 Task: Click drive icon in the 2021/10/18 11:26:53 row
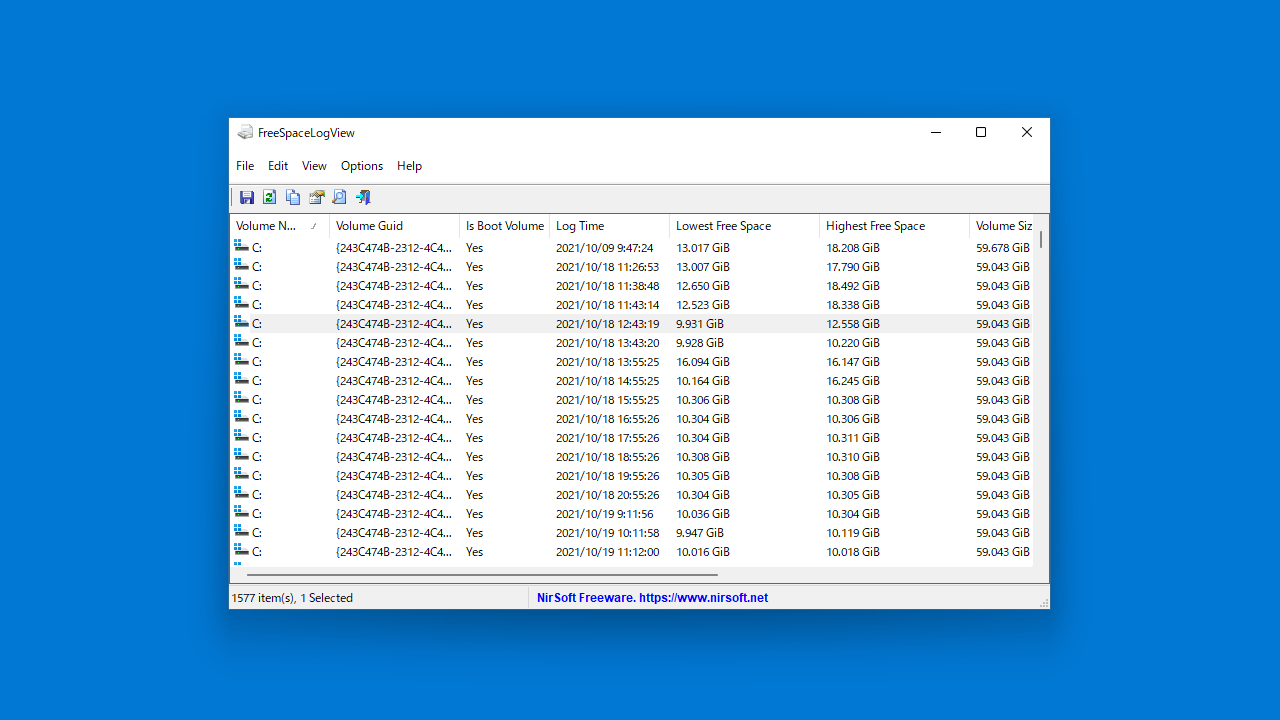[241, 265]
